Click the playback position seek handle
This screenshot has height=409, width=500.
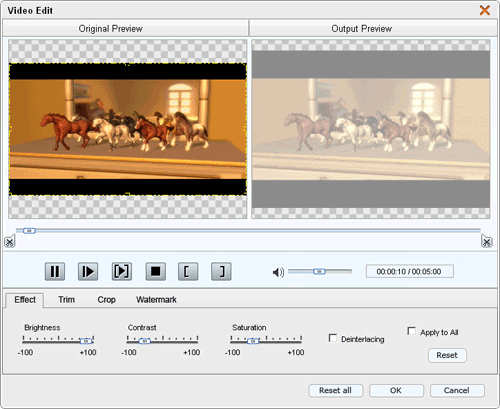[x=29, y=230]
